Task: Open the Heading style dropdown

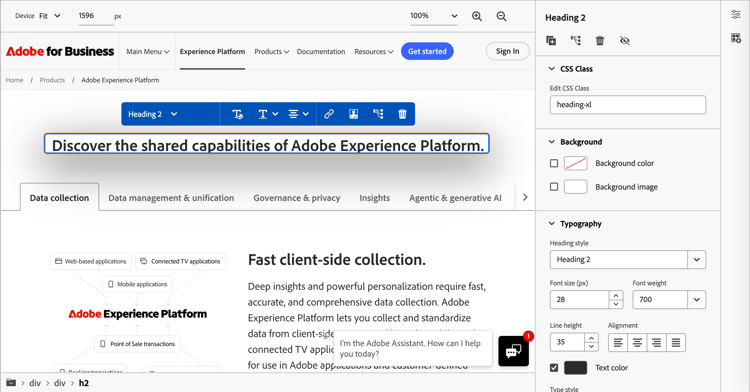Action: coord(628,260)
